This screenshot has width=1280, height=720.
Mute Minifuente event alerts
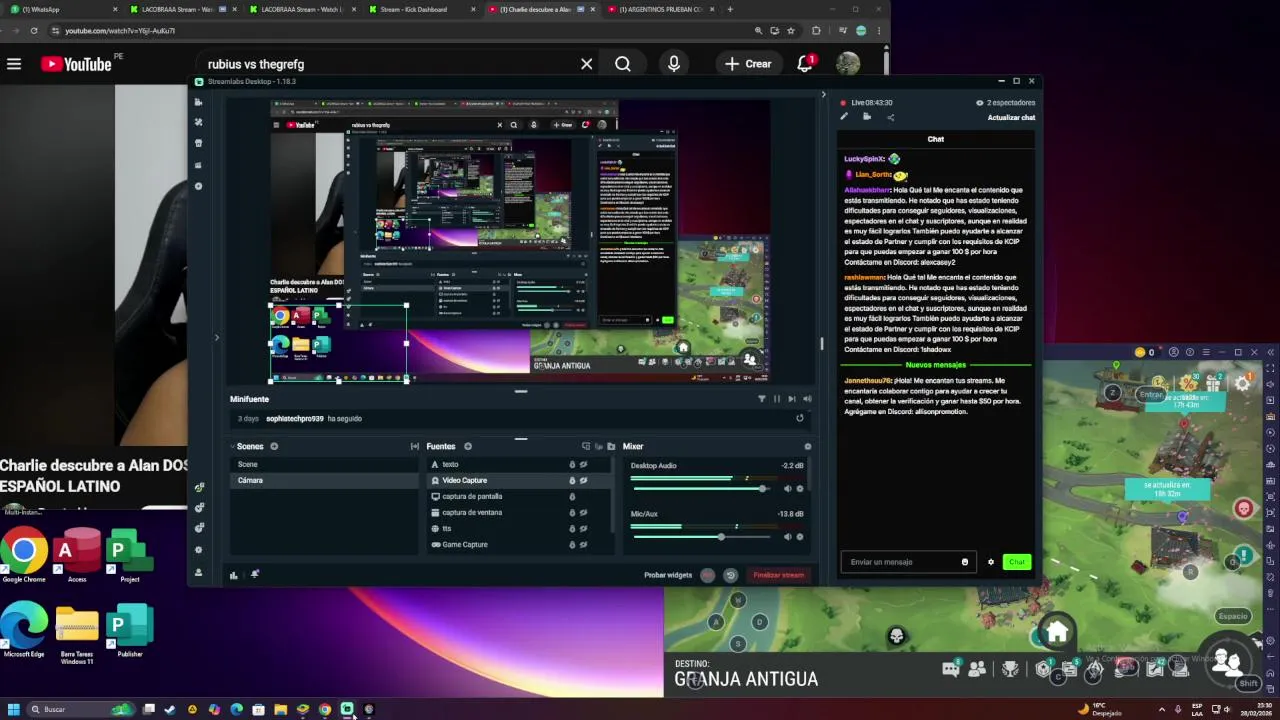(807, 399)
